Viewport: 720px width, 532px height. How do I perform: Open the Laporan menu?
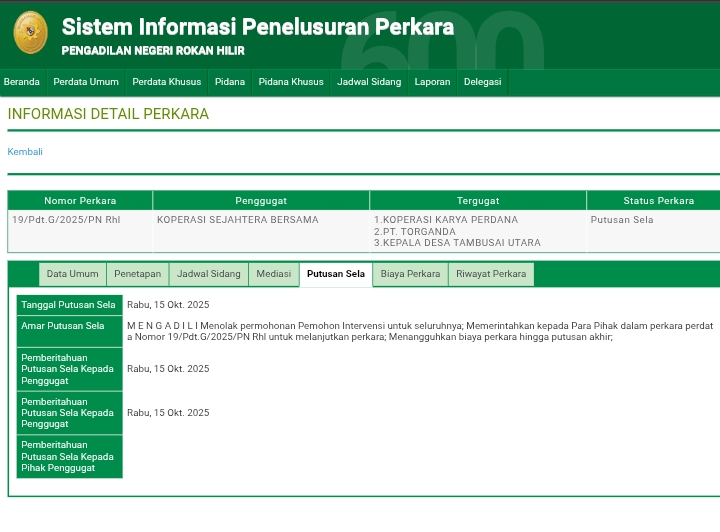[432, 82]
